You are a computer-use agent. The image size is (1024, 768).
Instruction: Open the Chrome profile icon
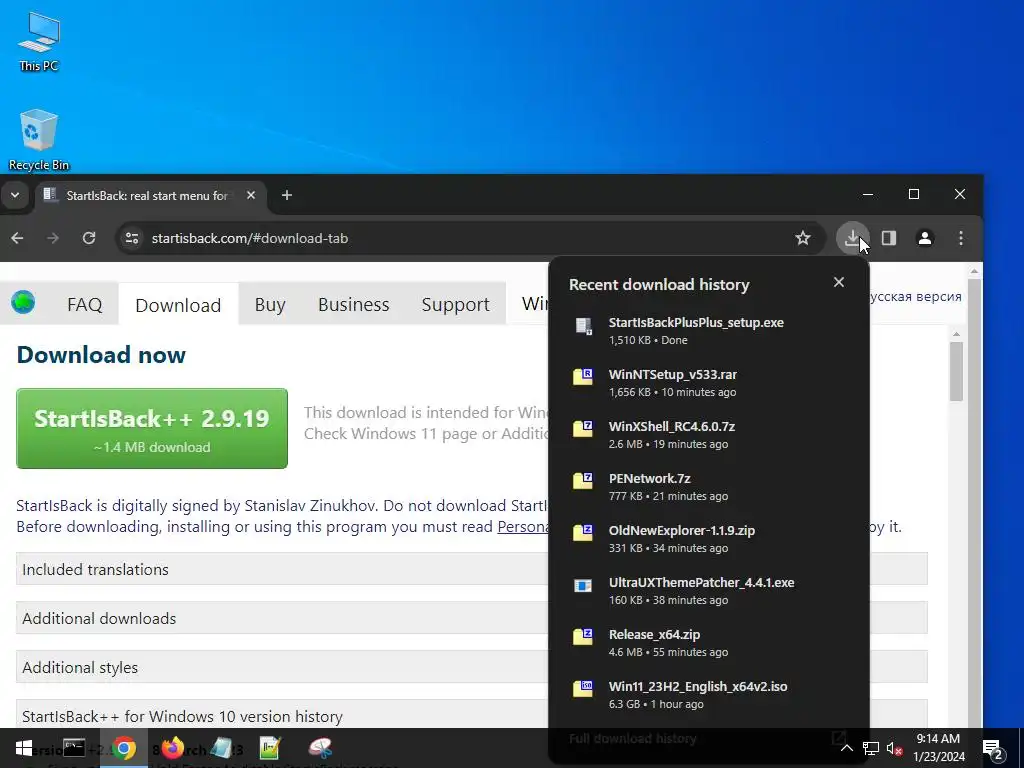(x=925, y=238)
